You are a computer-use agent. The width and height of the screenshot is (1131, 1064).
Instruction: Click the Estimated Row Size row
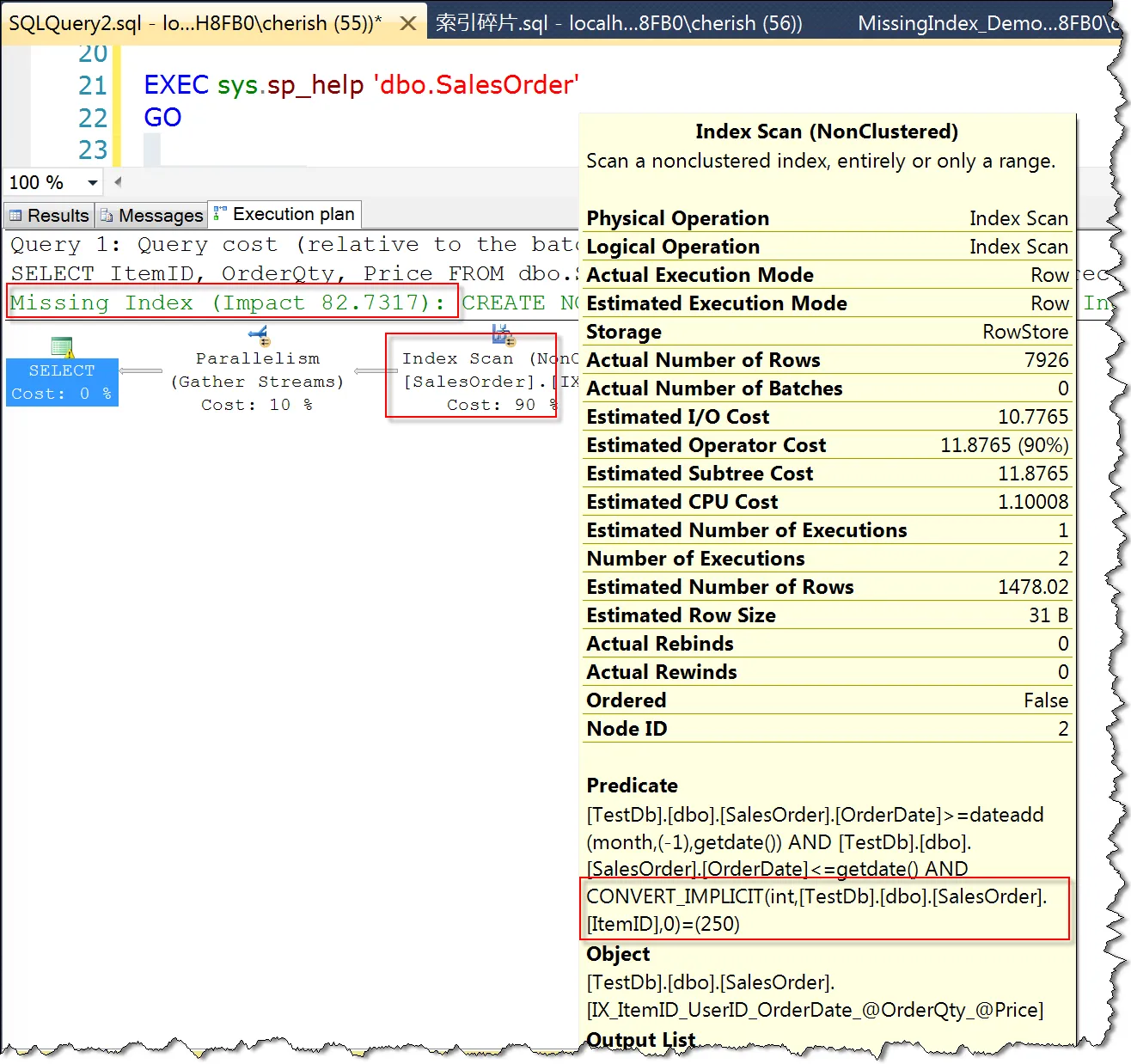click(x=827, y=615)
